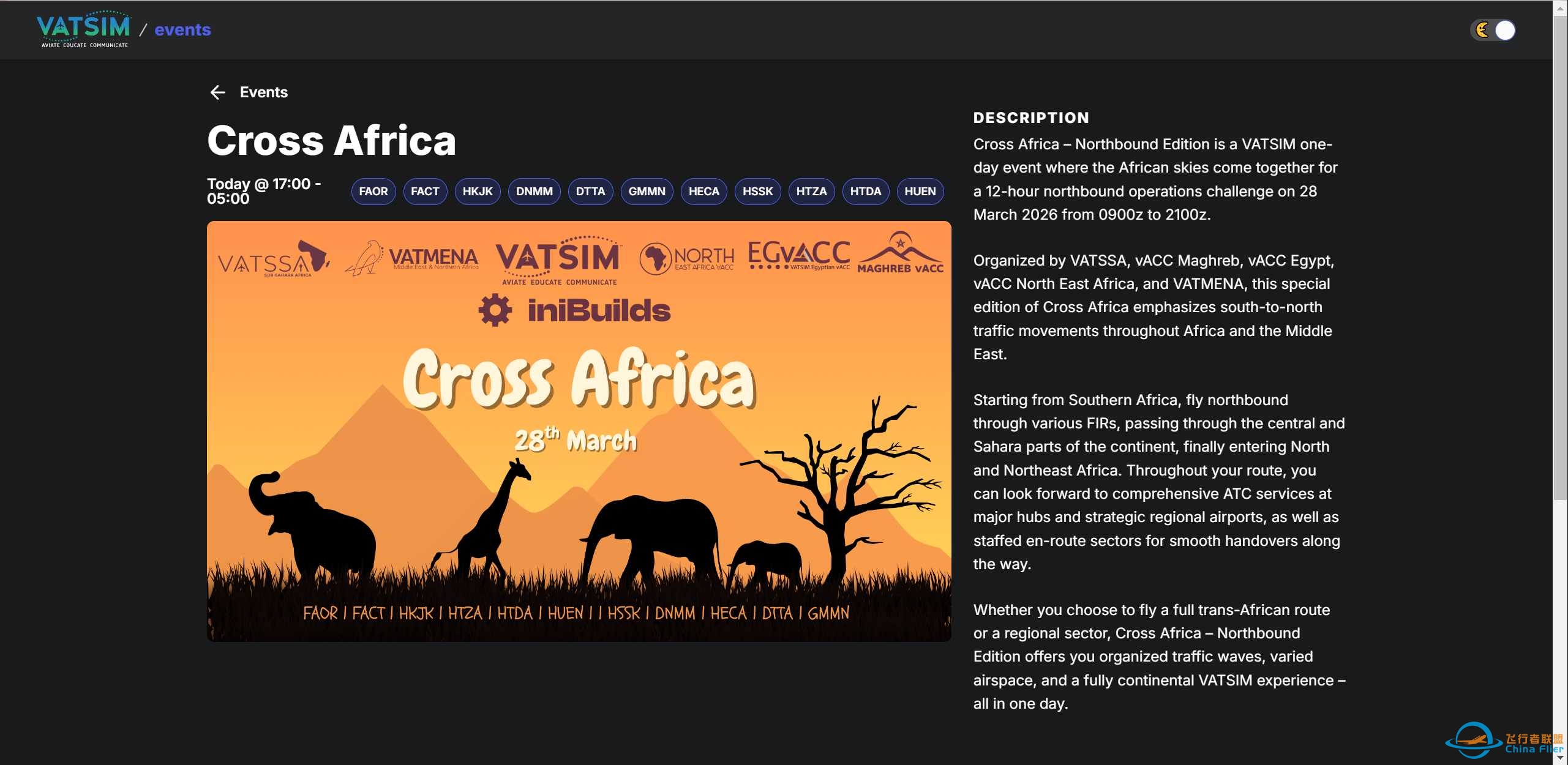Select the FAOR airport tag
Screen dimensions: 1568x765
tap(373, 192)
